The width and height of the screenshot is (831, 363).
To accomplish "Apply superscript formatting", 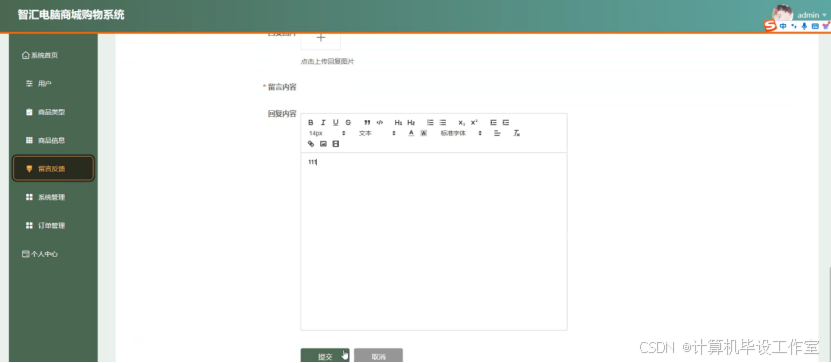I will tap(474, 122).
